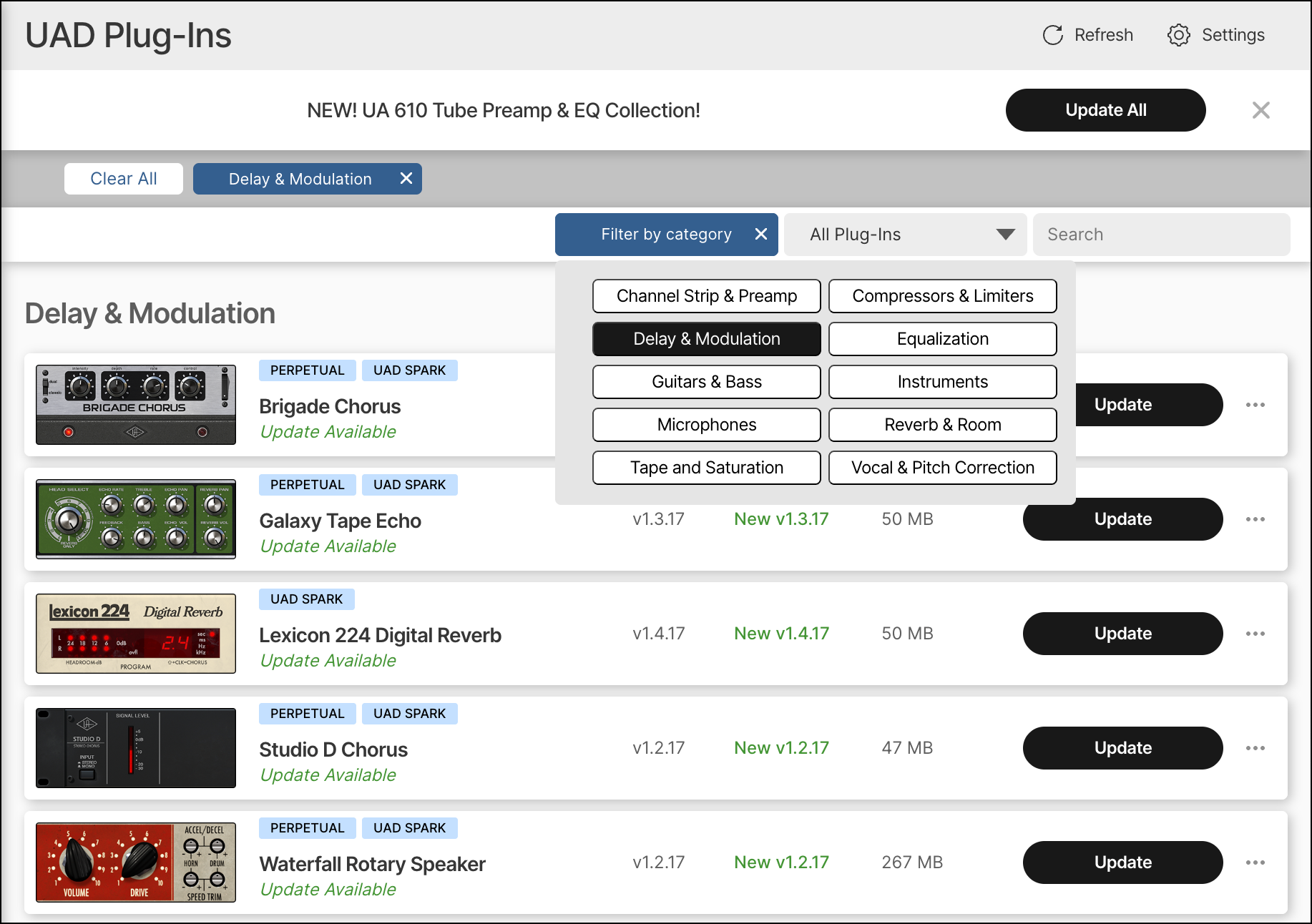This screenshot has height=924, width=1312.
Task: Click Clear All filters button
Action: click(123, 179)
